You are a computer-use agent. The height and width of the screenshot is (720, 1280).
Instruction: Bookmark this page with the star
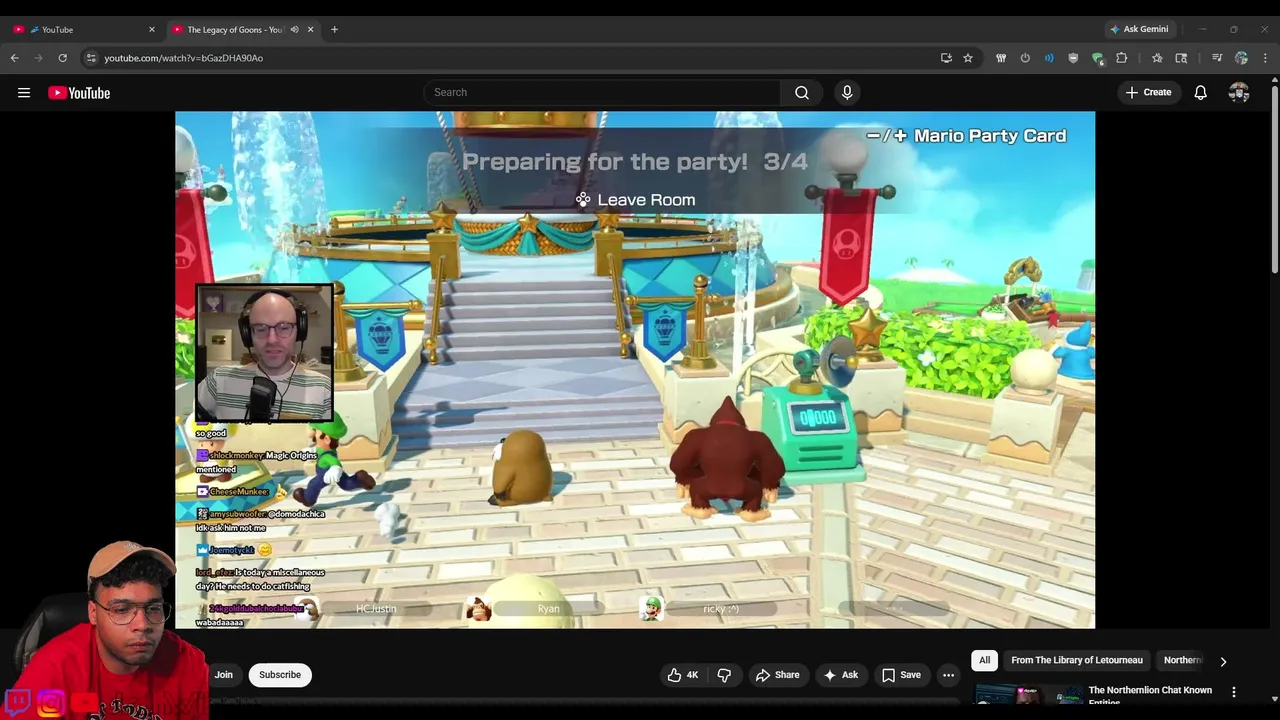(x=968, y=58)
